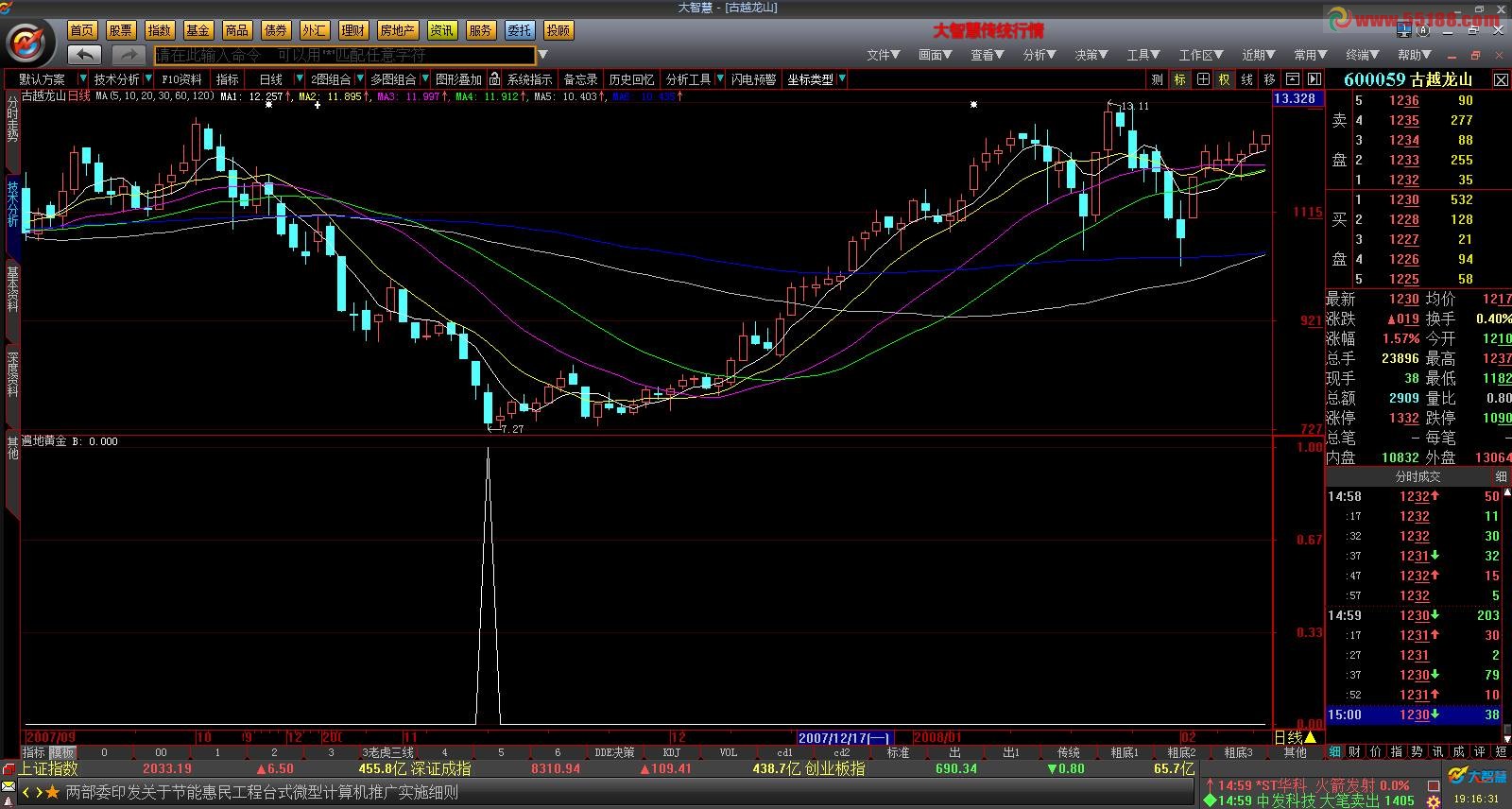
Task: Click the 历史回忆 toolbar item
Action: click(x=631, y=79)
